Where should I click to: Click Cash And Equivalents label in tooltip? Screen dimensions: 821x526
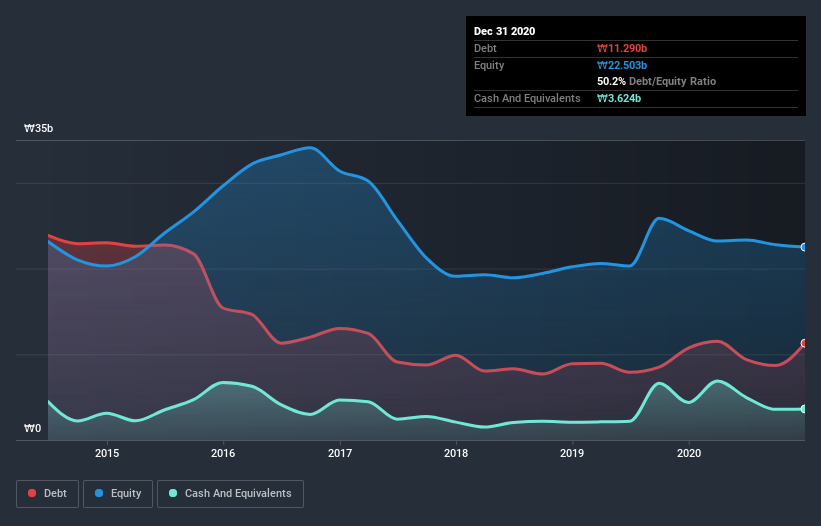(x=527, y=98)
